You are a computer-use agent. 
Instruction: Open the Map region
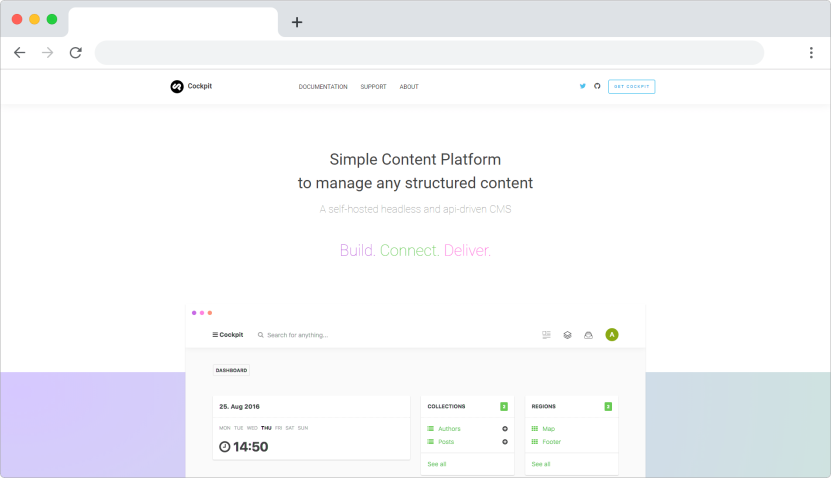[x=549, y=429]
